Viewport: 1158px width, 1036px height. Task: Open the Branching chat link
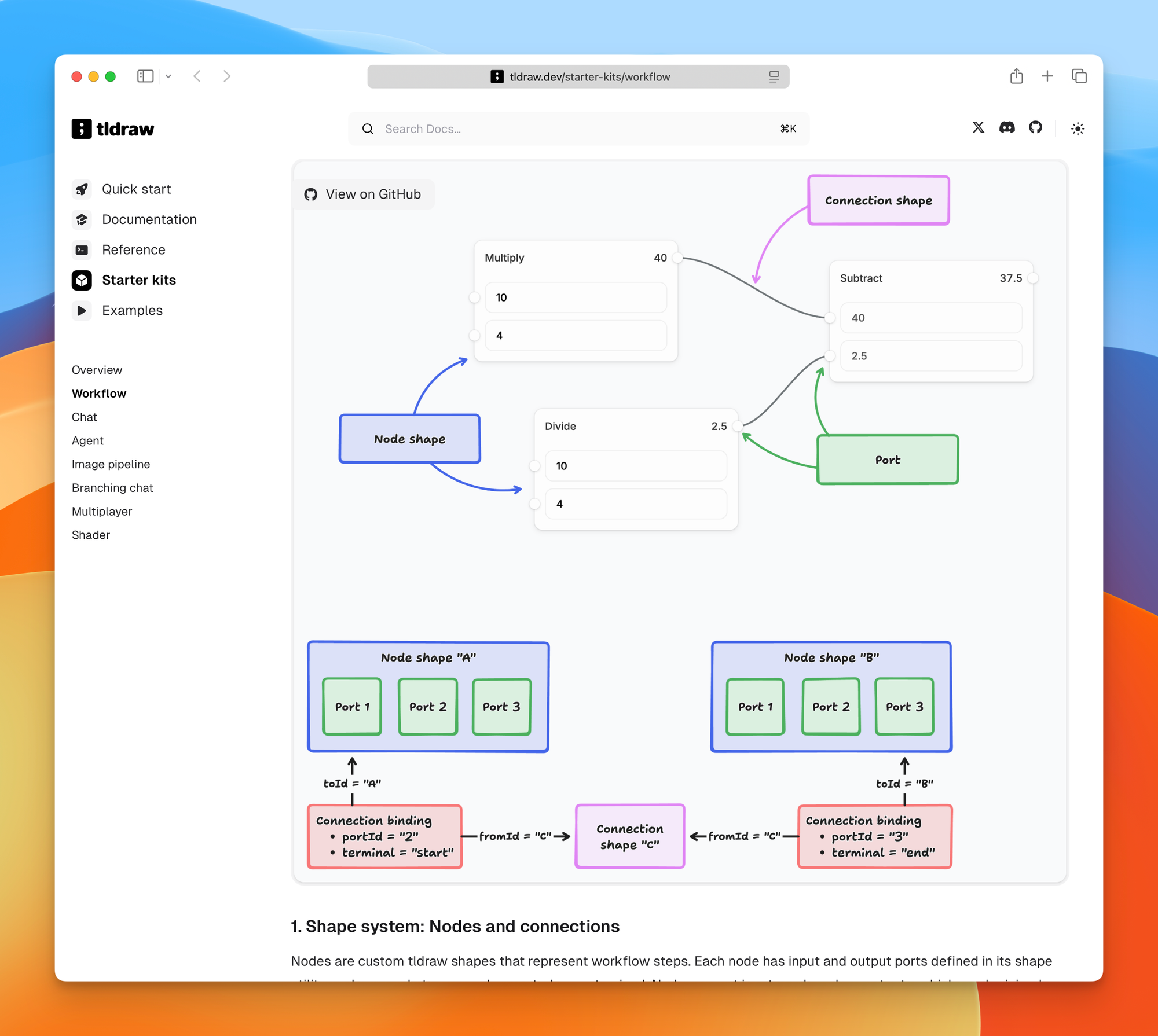(112, 488)
